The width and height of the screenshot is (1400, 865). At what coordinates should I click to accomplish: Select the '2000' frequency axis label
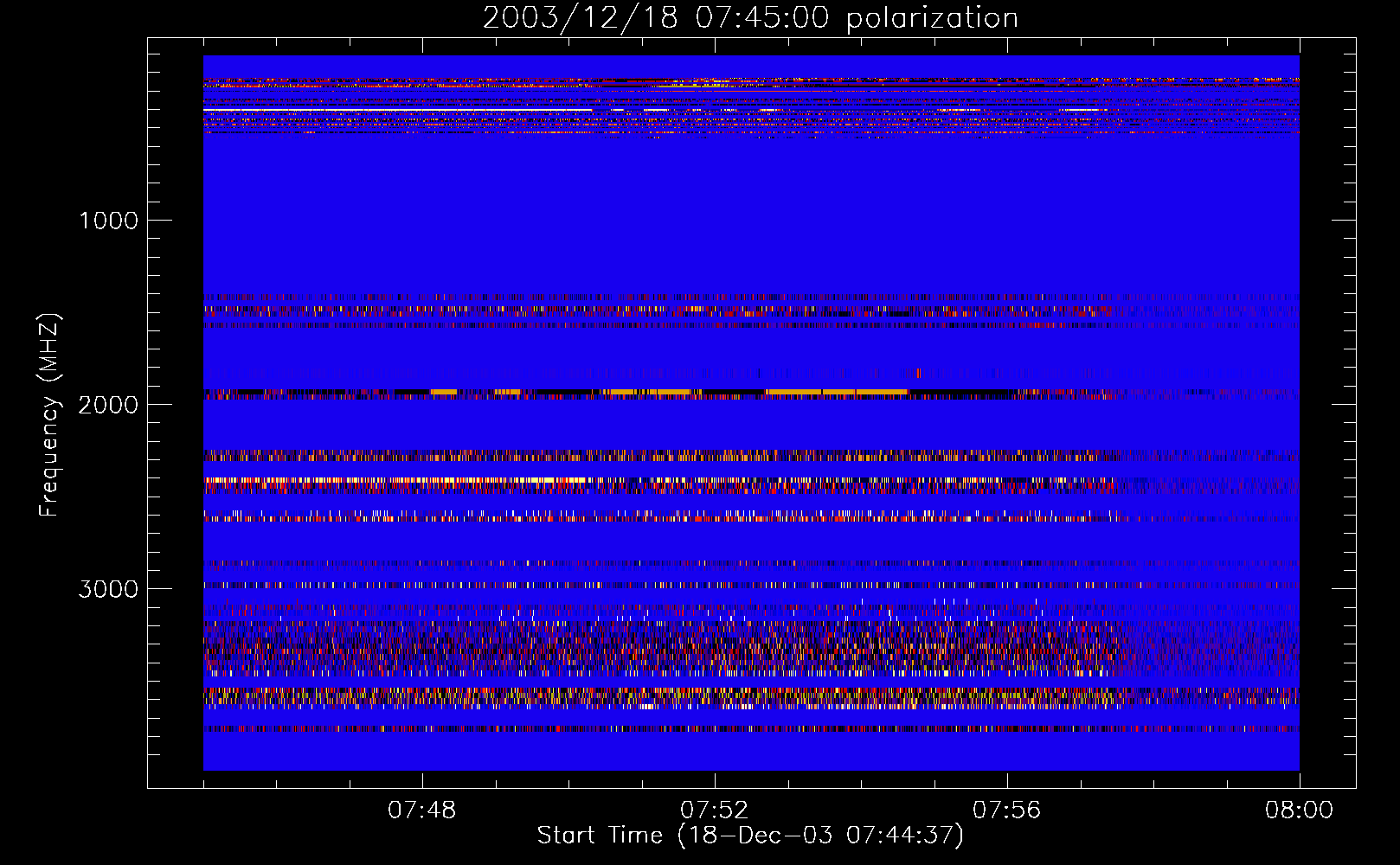[x=109, y=405]
